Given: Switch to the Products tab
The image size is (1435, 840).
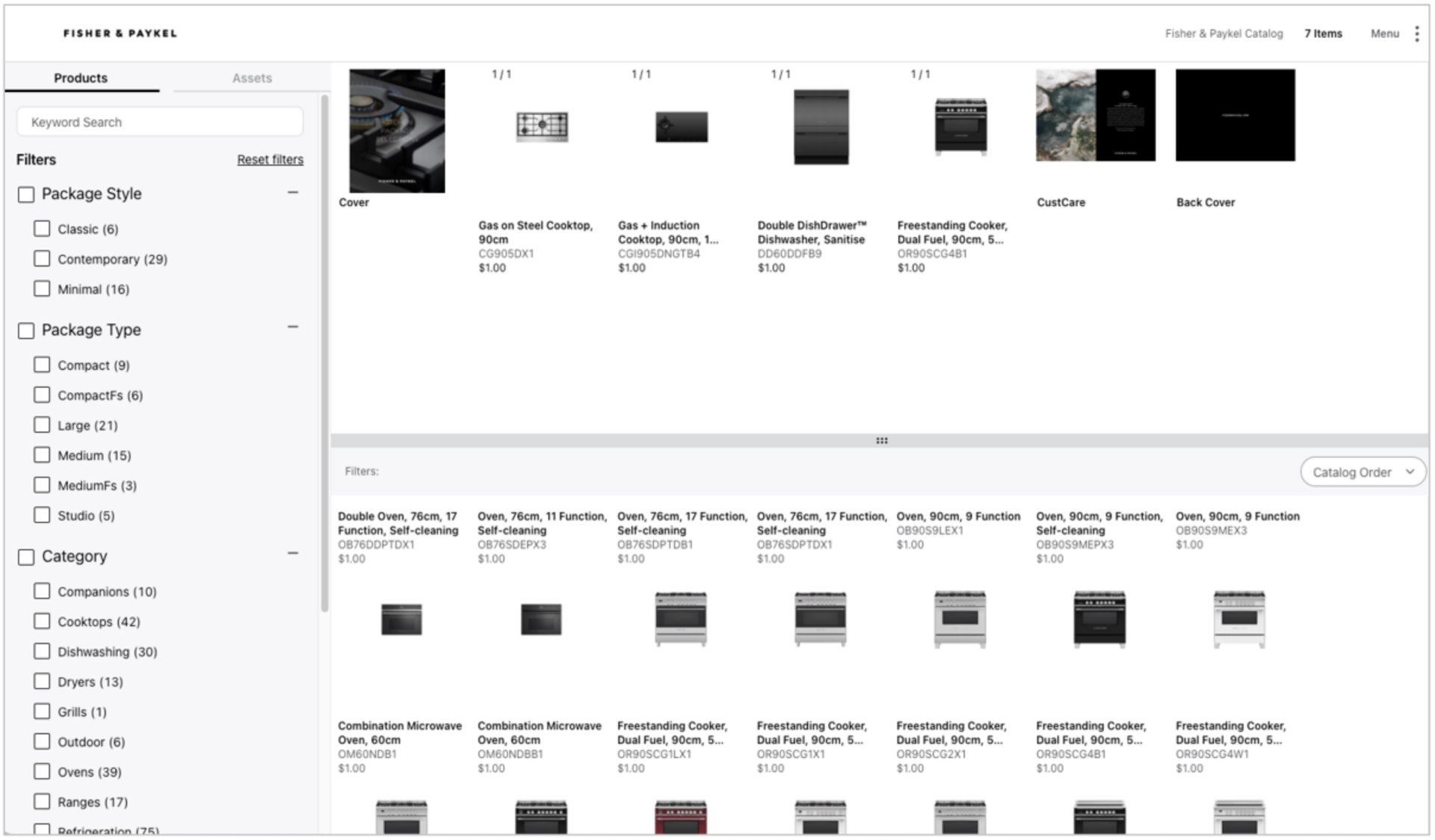Looking at the screenshot, I should click(x=81, y=78).
